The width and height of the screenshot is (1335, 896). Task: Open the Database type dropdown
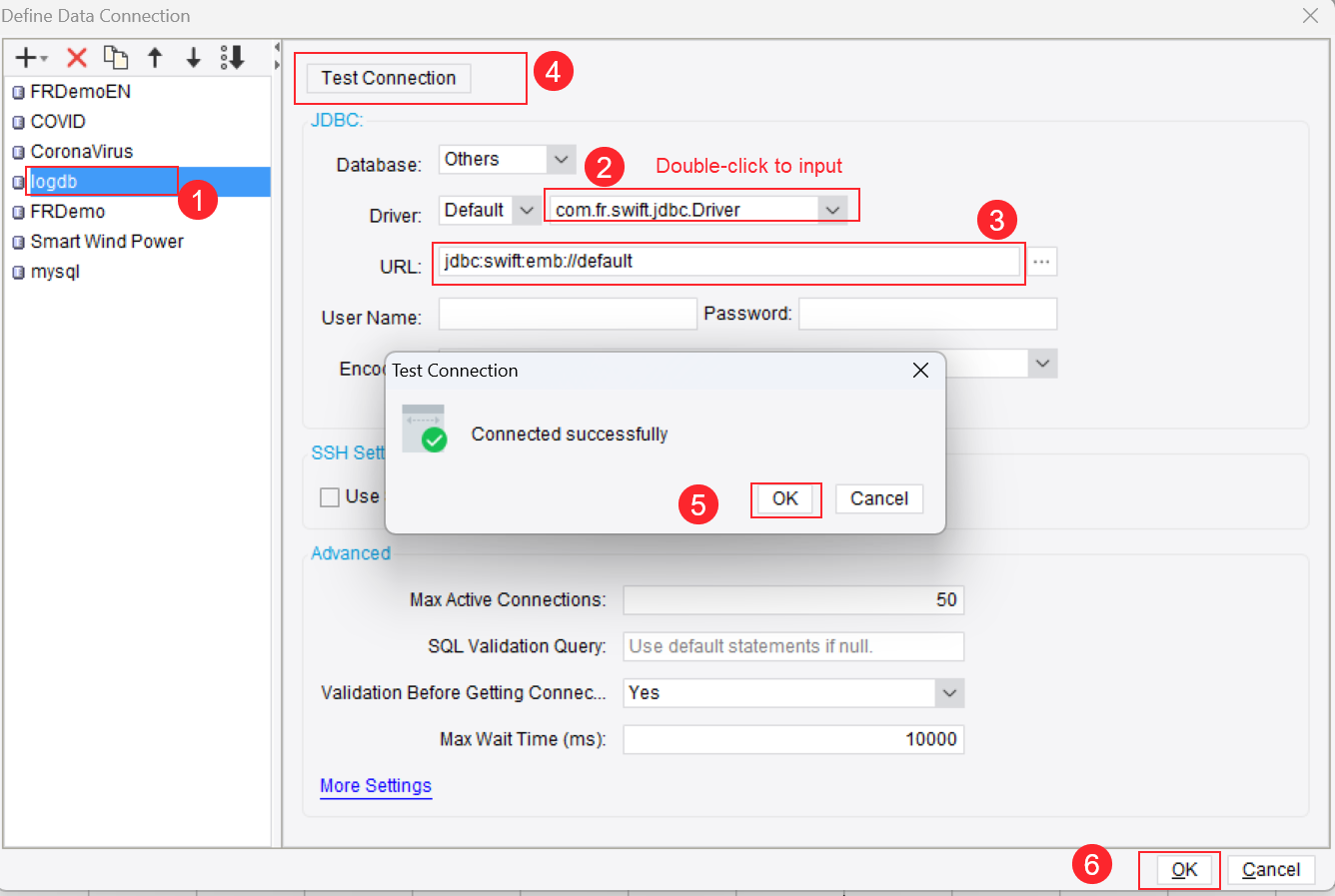[x=562, y=159]
